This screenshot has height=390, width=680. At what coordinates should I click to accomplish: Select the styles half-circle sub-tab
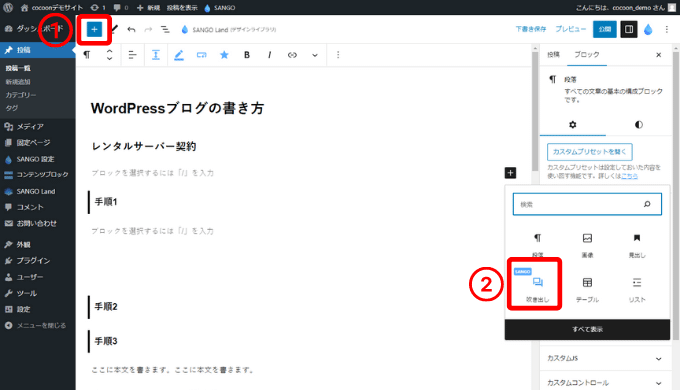pyautogui.click(x=638, y=125)
